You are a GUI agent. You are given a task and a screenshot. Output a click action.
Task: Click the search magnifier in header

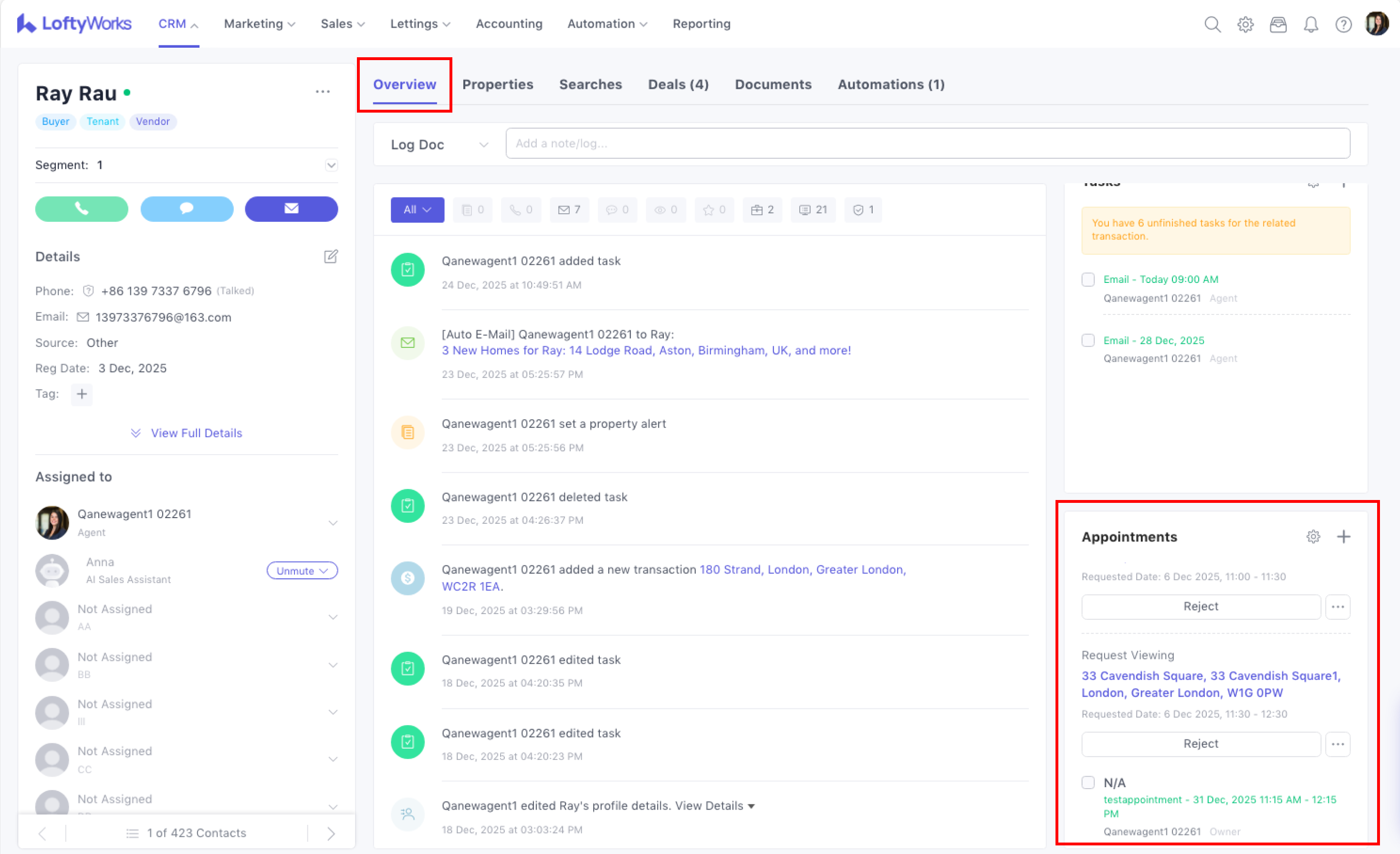[1212, 24]
